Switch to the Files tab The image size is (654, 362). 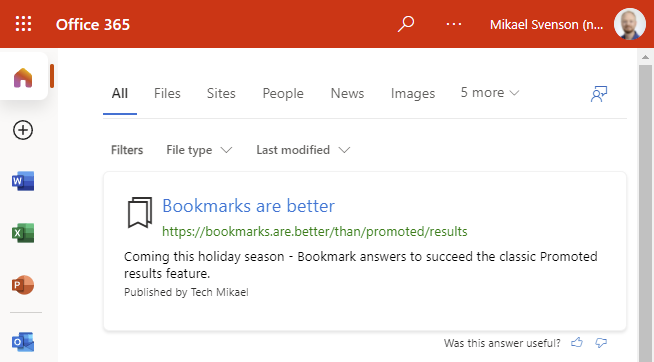(x=167, y=93)
